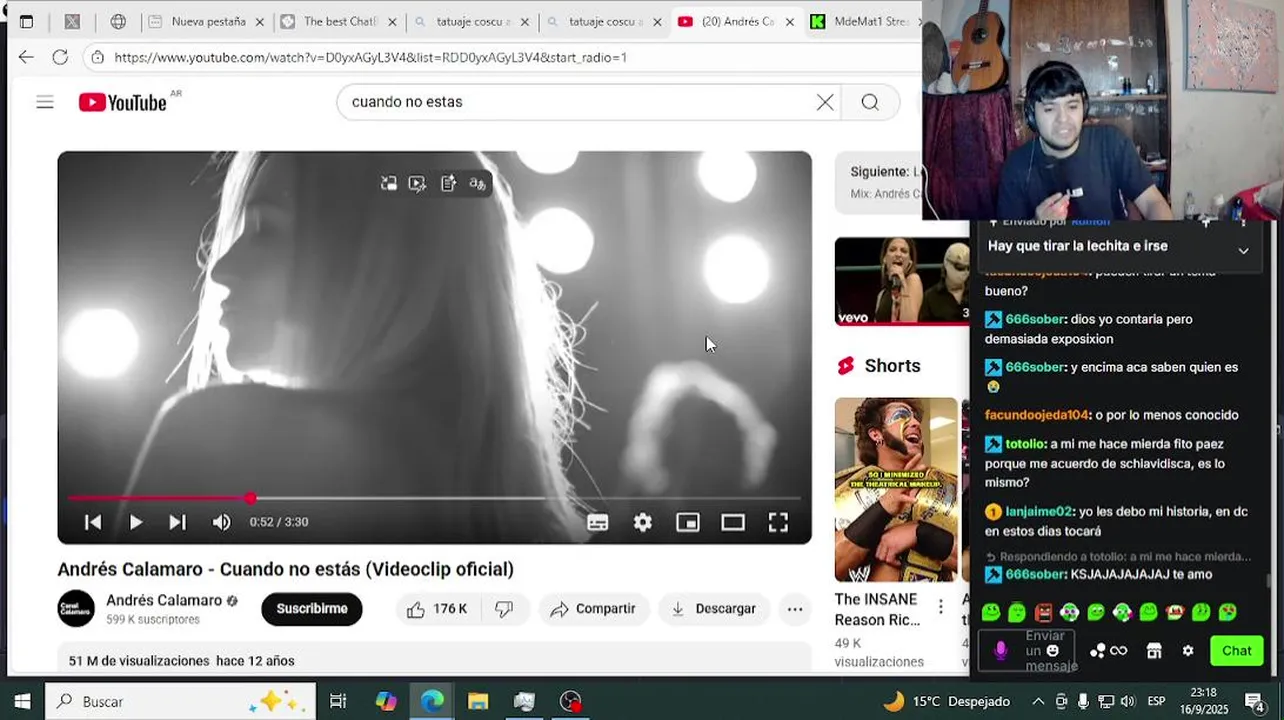Click the magnifier search button
Screen dimensions: 1284x720
tap(870, 102)
